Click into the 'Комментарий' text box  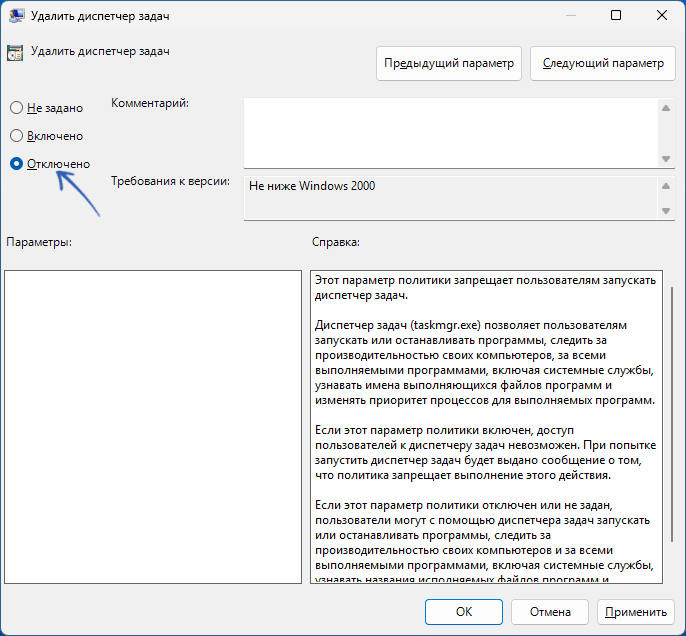click(451, 133)
